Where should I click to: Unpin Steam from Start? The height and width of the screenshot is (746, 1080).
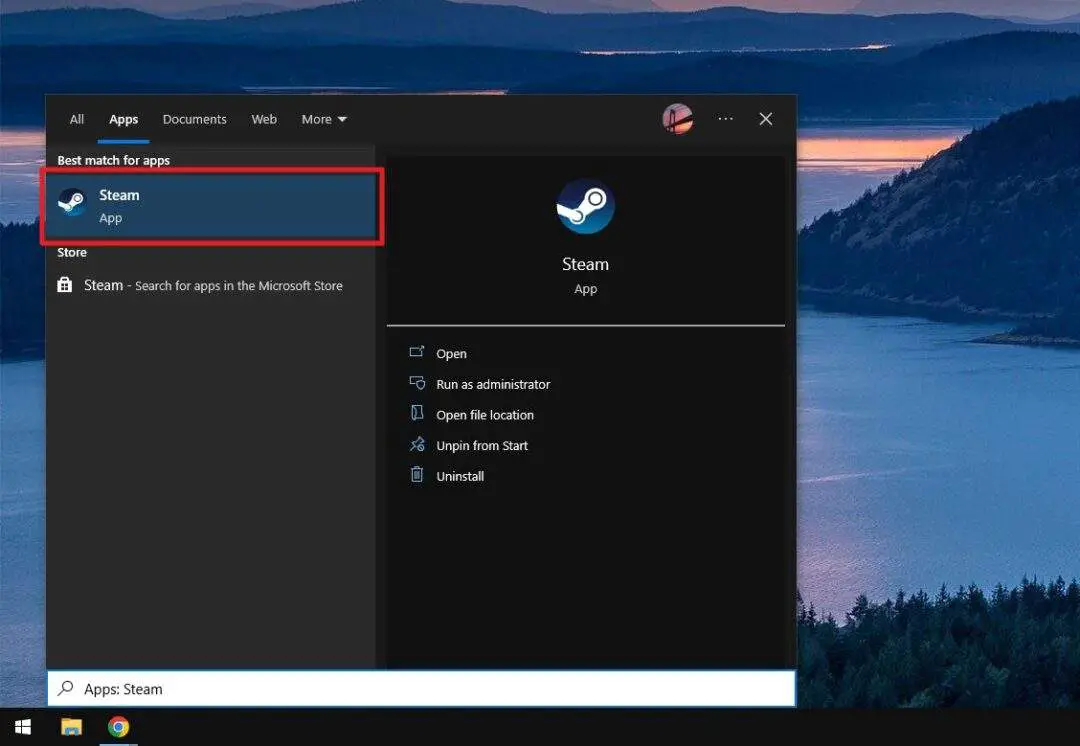[481, 445]
